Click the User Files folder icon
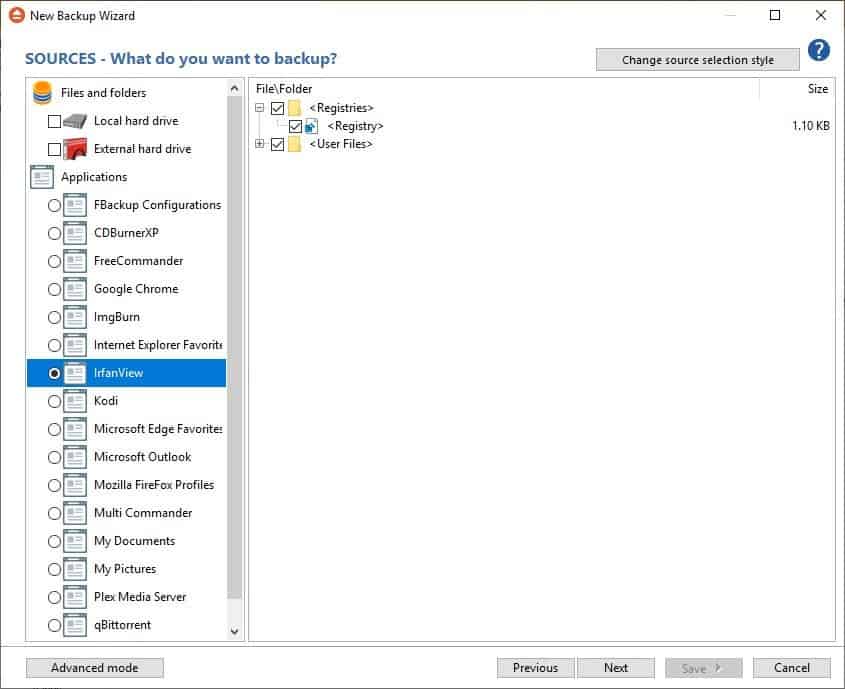The height and width of the screenshot is (689, 845). [x=294, y=144]
